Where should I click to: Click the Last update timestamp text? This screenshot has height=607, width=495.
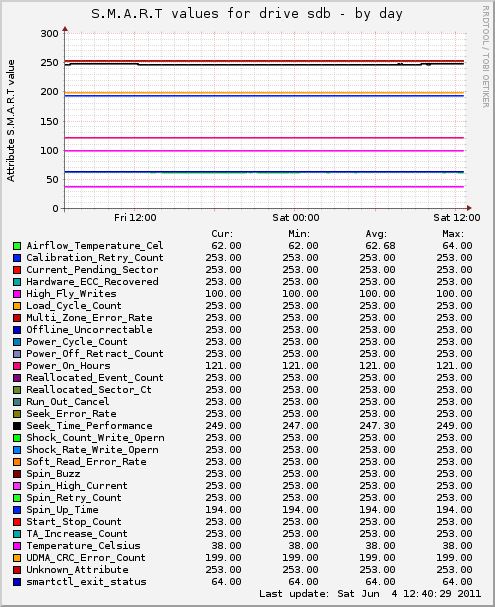click(370, 594)
